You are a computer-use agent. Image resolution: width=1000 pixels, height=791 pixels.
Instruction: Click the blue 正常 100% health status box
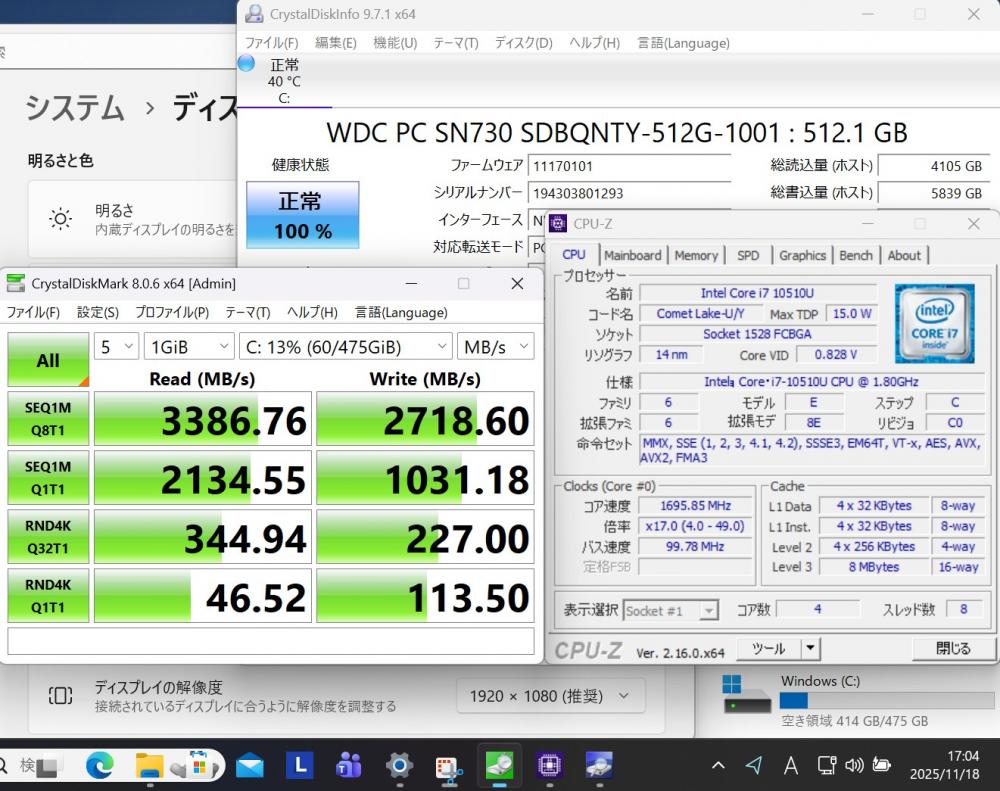tap(302, 215)
